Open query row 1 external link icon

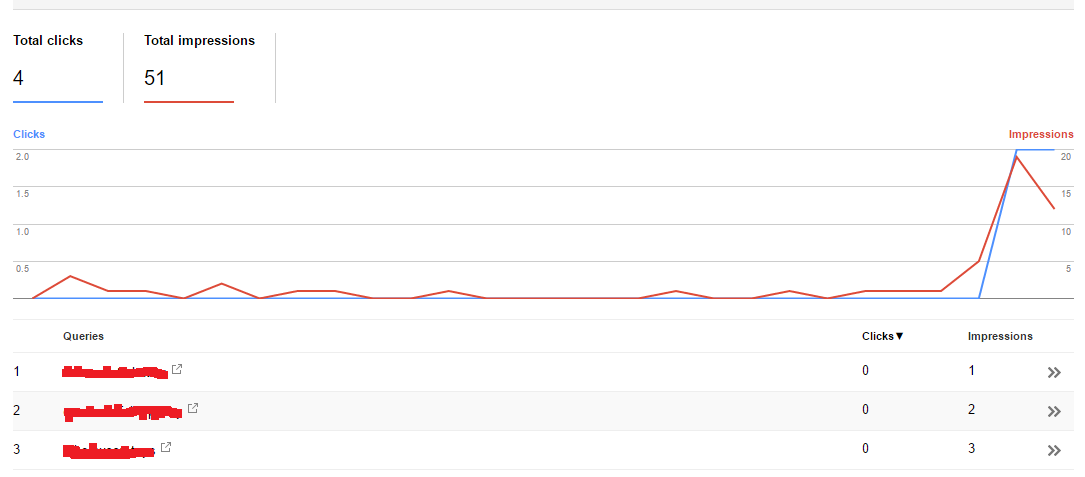[177, 369]
